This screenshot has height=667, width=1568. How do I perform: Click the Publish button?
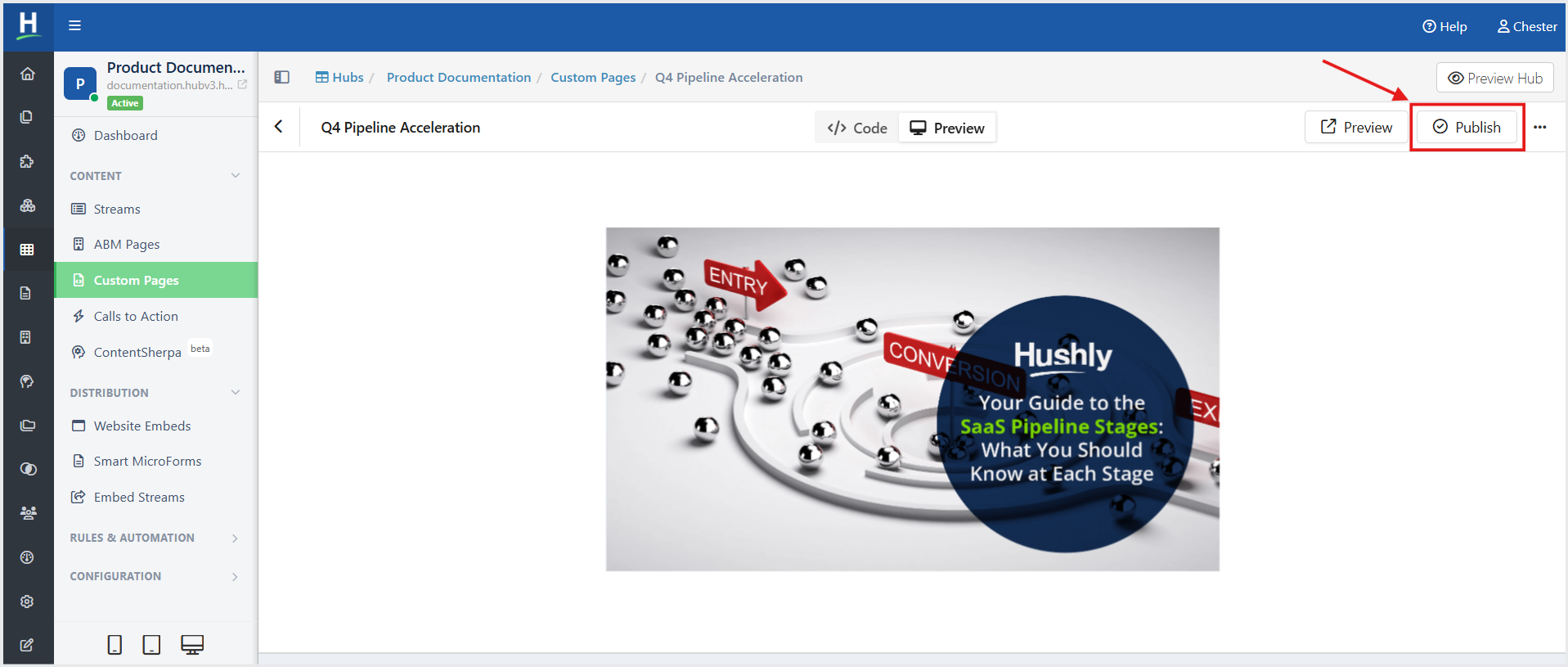click(x=1467, y=127)
